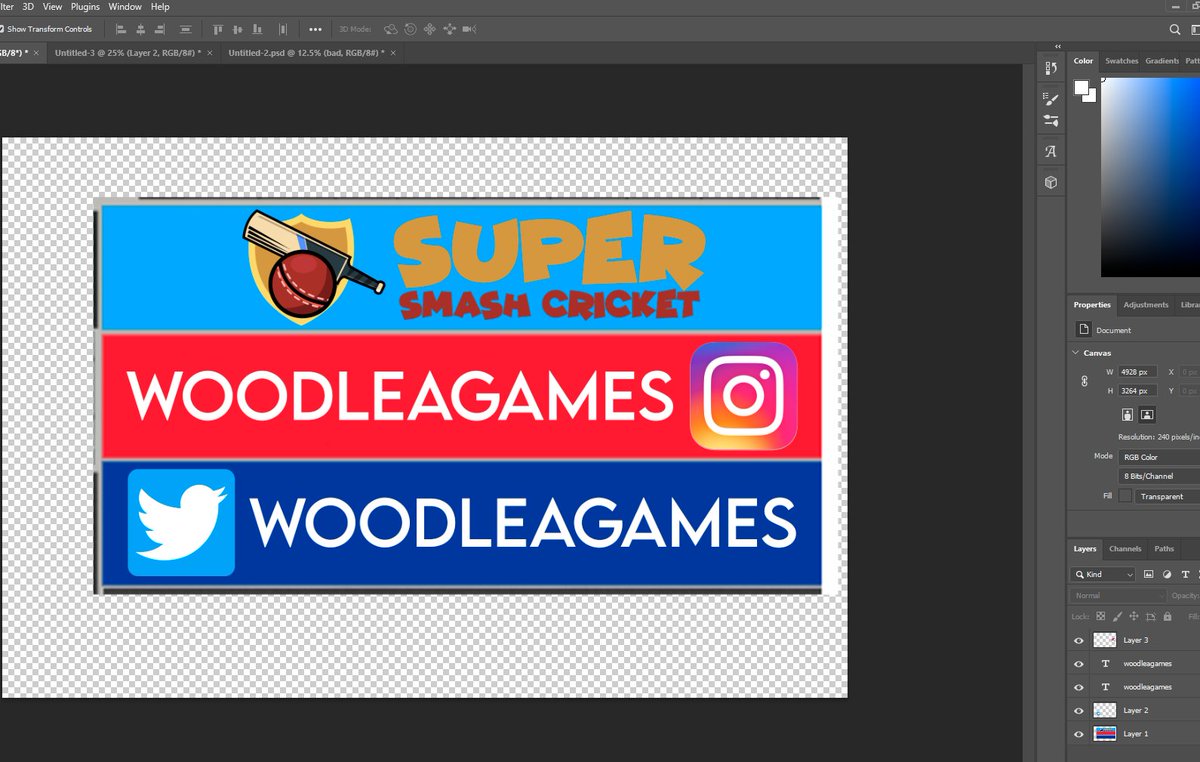
Task: Toggle the type layers filter icon
Action: click(x=1185, y=575)
